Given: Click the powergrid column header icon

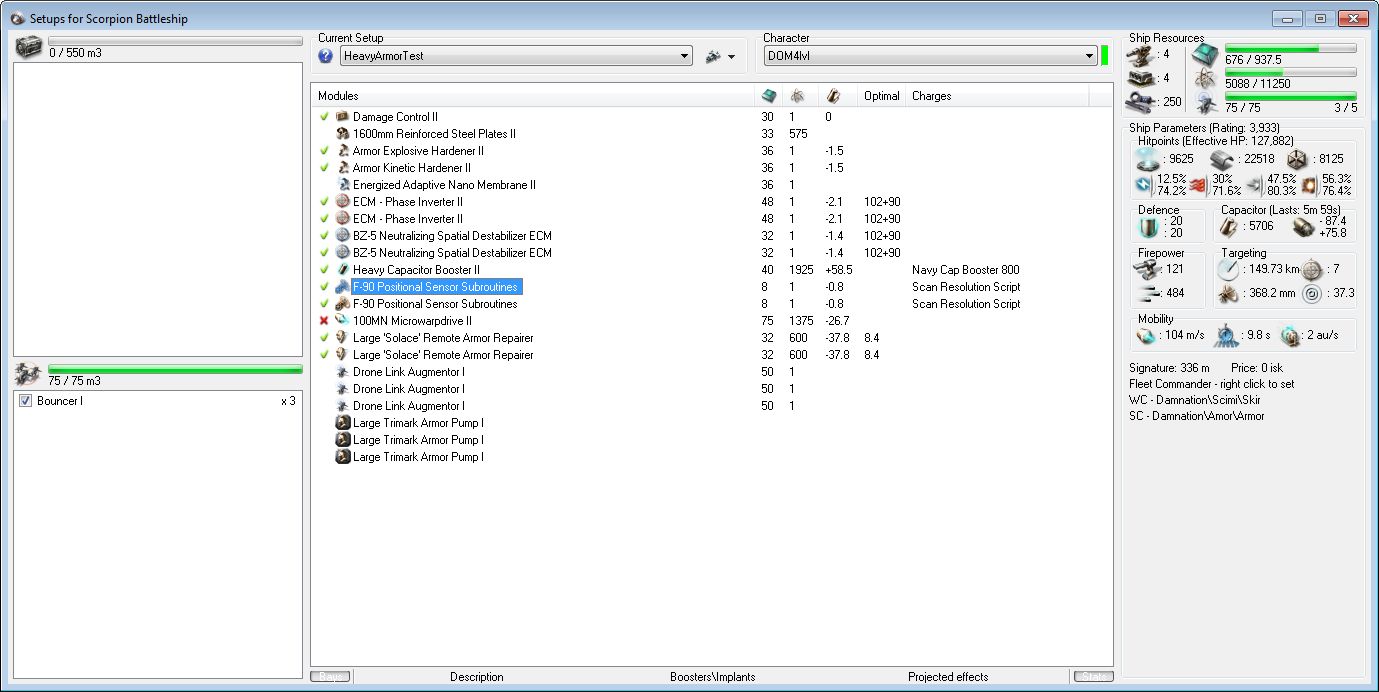Looking at the screenshot, I should (x=797, y=96).
